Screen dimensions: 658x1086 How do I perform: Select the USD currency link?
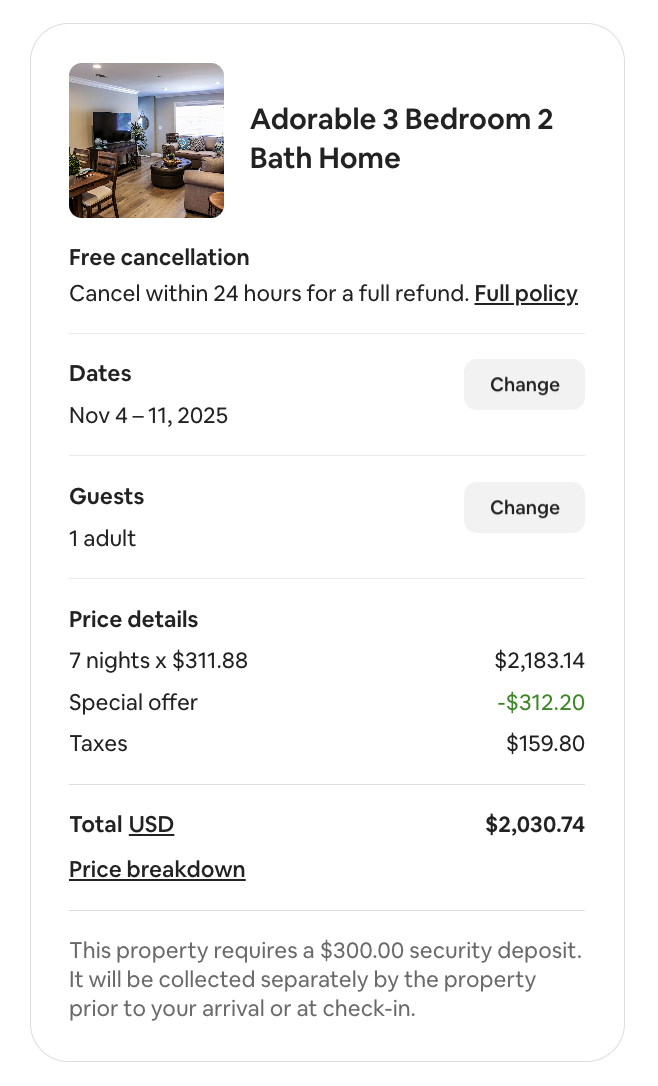(151, 825)
